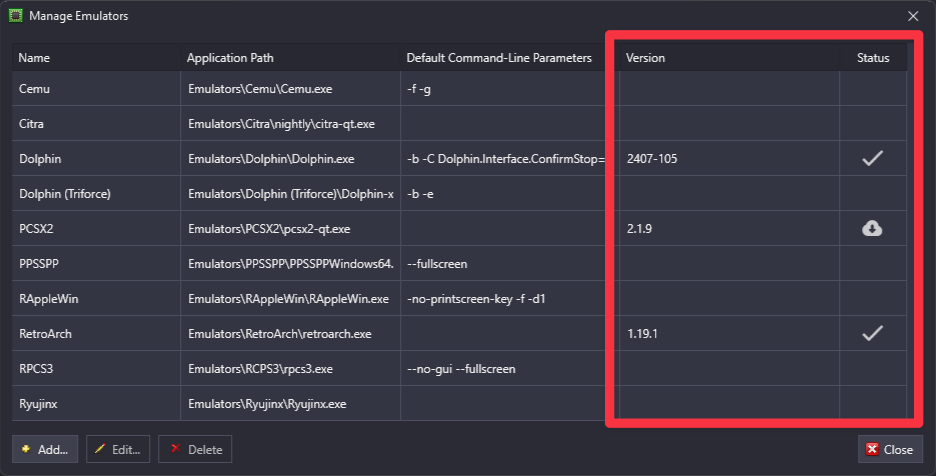Click the Ryujinx.exe application path cell
The height and width of the screenshot is (476, 936).
point(290,404)
